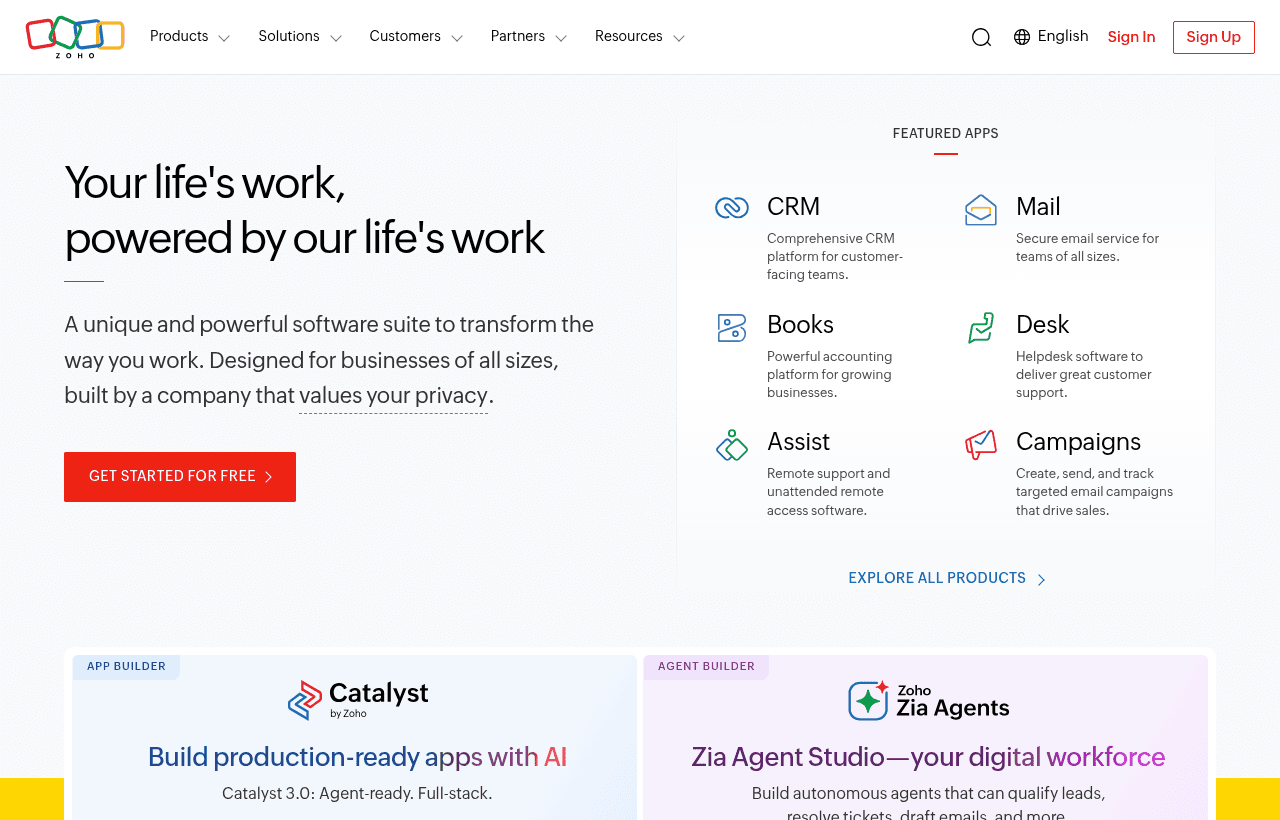Open the Desk app title
Screen dimensions: 1280x820
point(1042,325)
